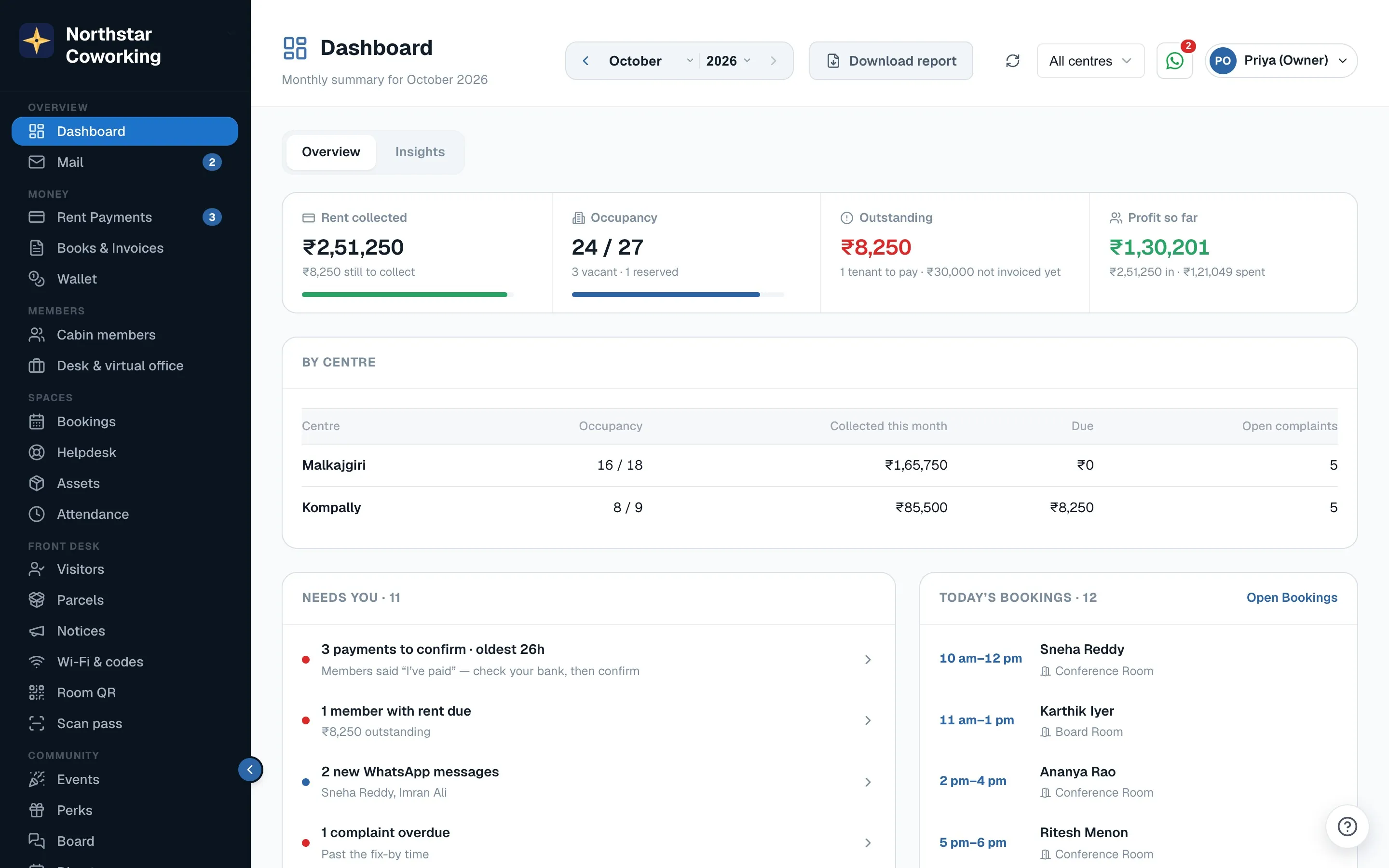1389x868 pixels.
Task: Click the Parcels package icon
Action: coord(37,600)
